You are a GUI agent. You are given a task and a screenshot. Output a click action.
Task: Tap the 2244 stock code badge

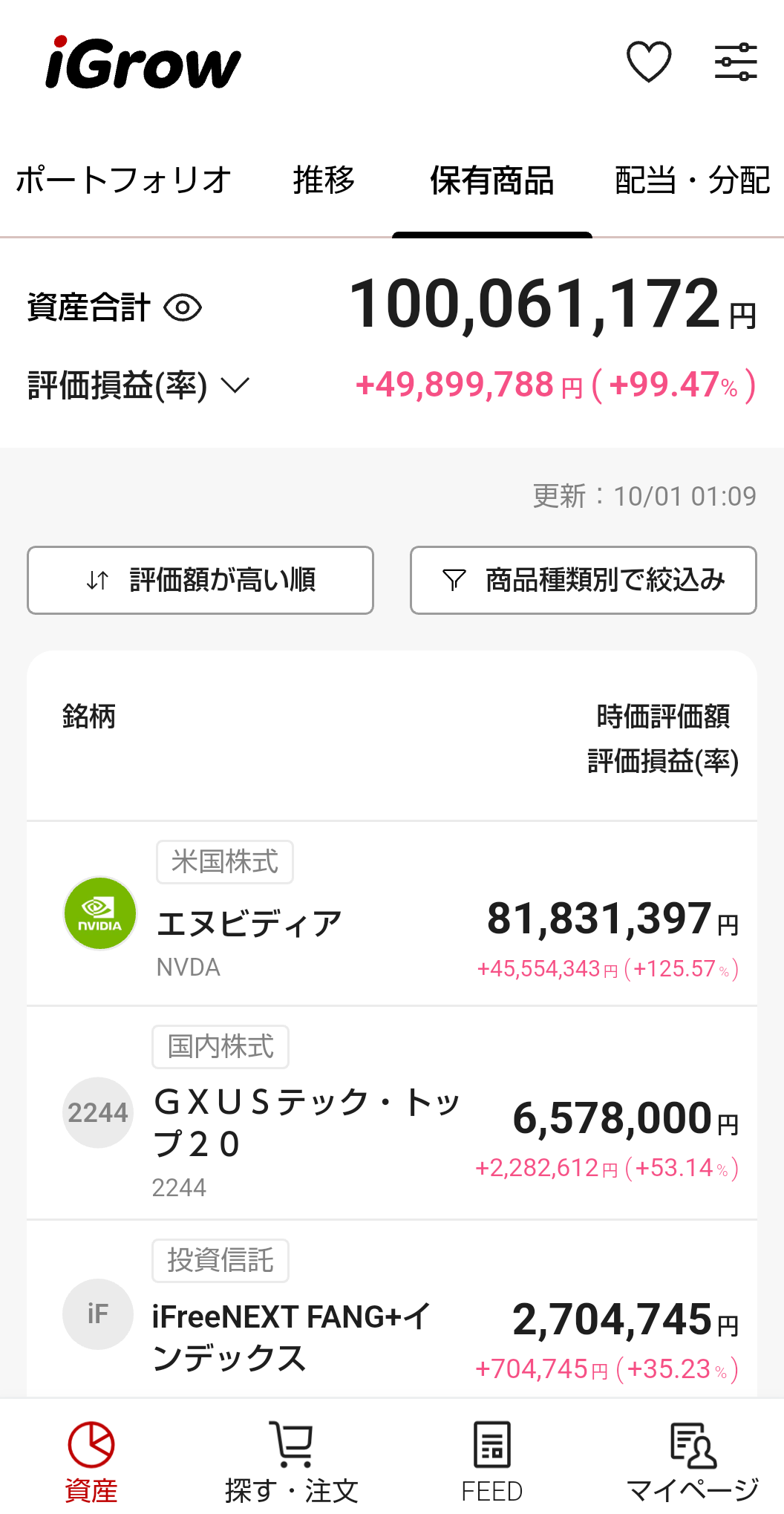pyautogui.click(x=98, y=1112)
